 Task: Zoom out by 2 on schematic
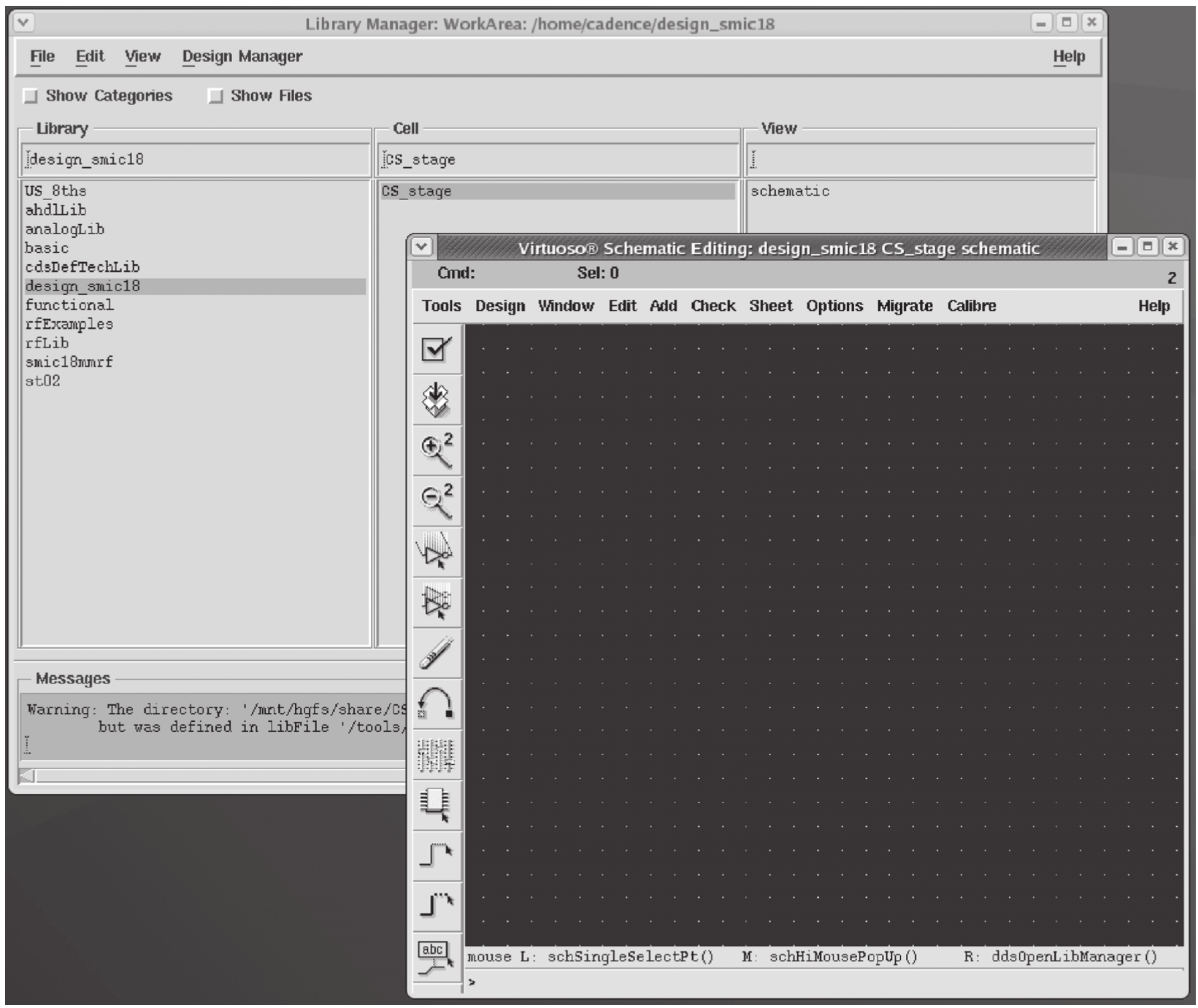(437, 501)
